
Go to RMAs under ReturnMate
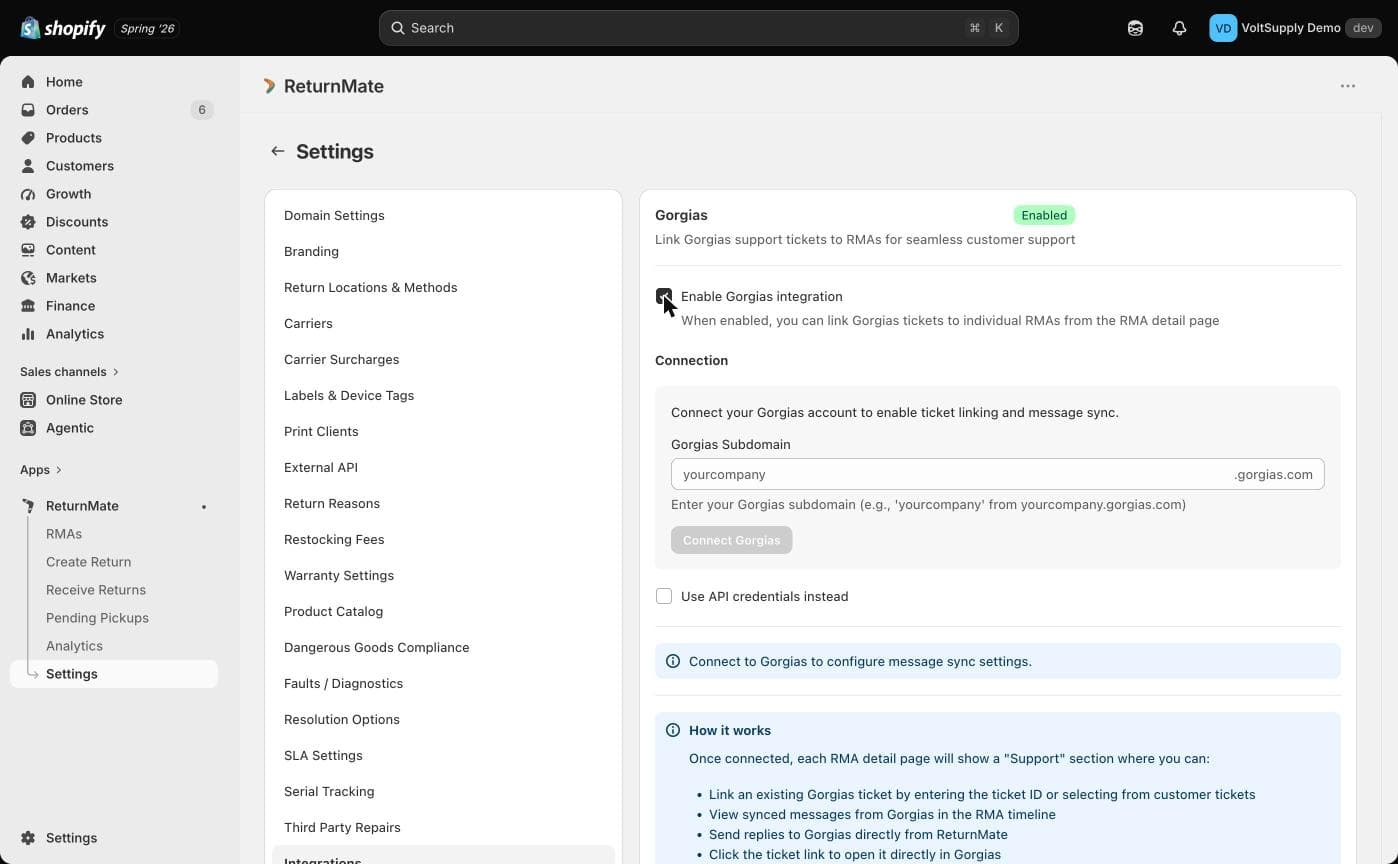pos(64,534)
